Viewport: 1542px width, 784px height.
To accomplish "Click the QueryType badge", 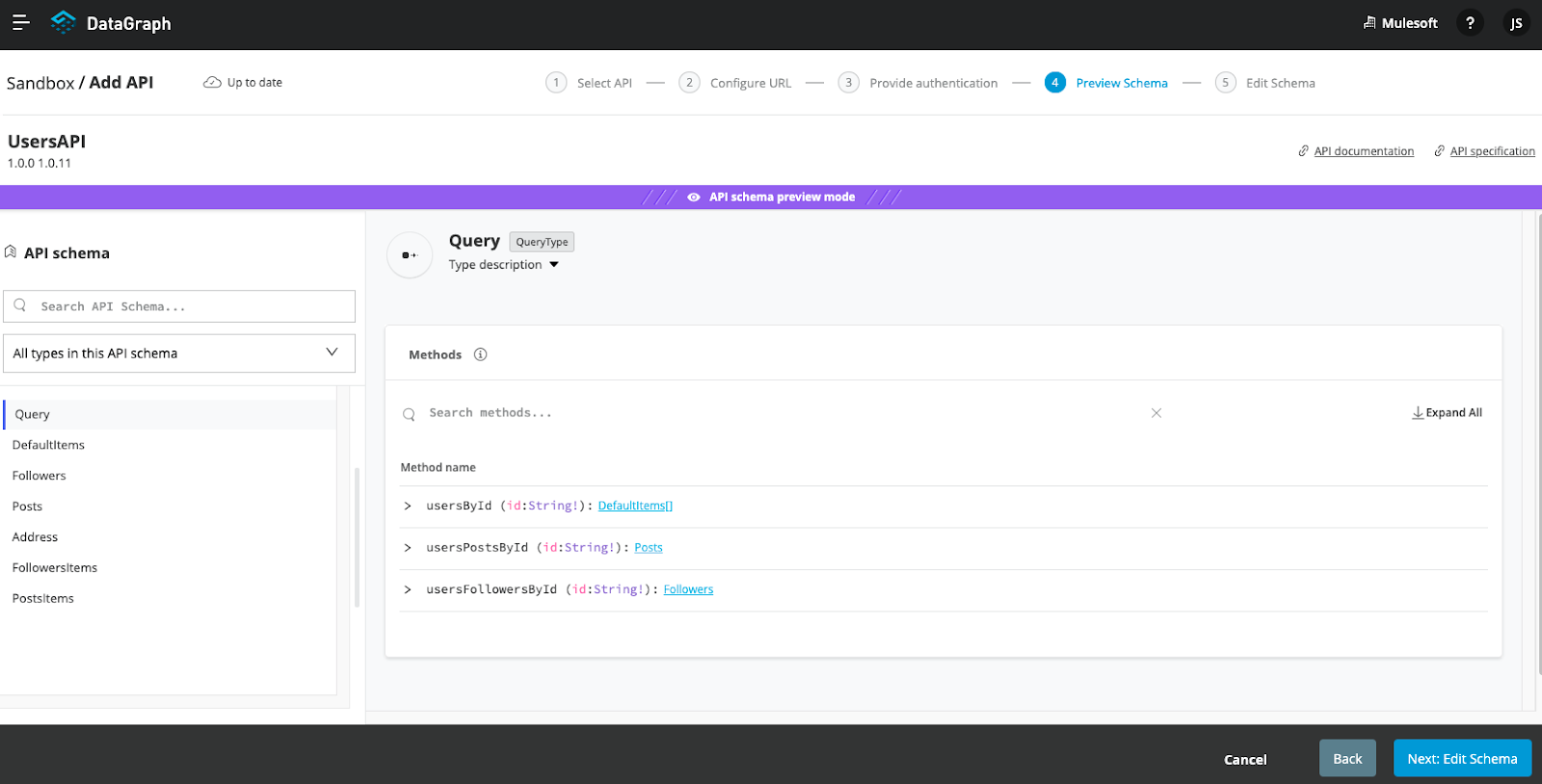I will click(542, 242).
